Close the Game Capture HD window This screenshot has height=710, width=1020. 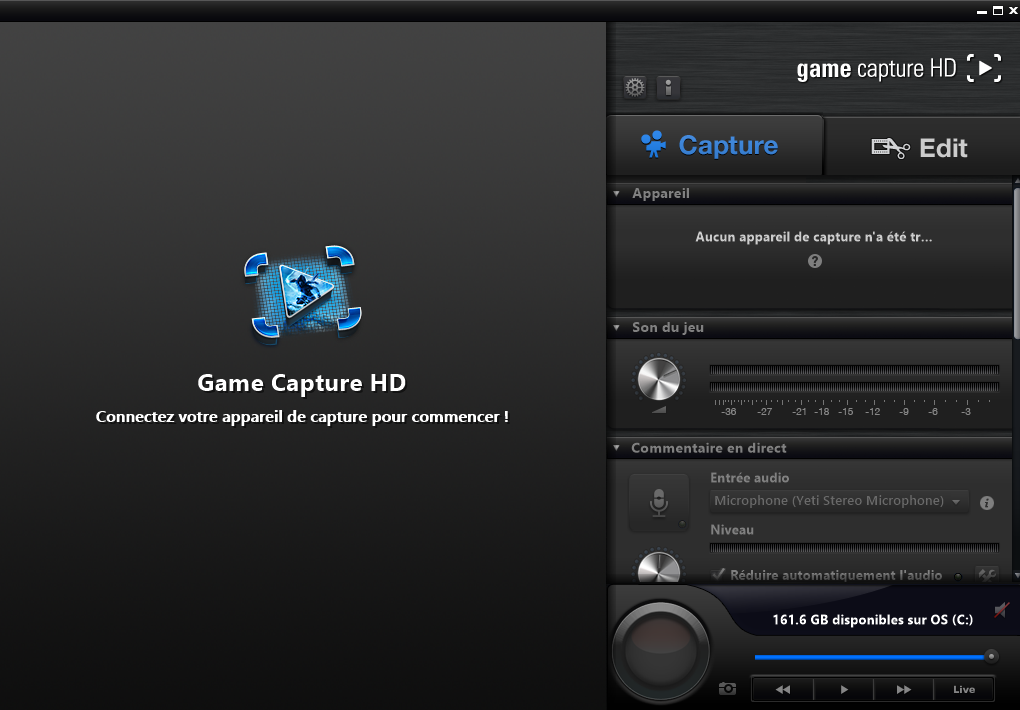pos(1013,10)
